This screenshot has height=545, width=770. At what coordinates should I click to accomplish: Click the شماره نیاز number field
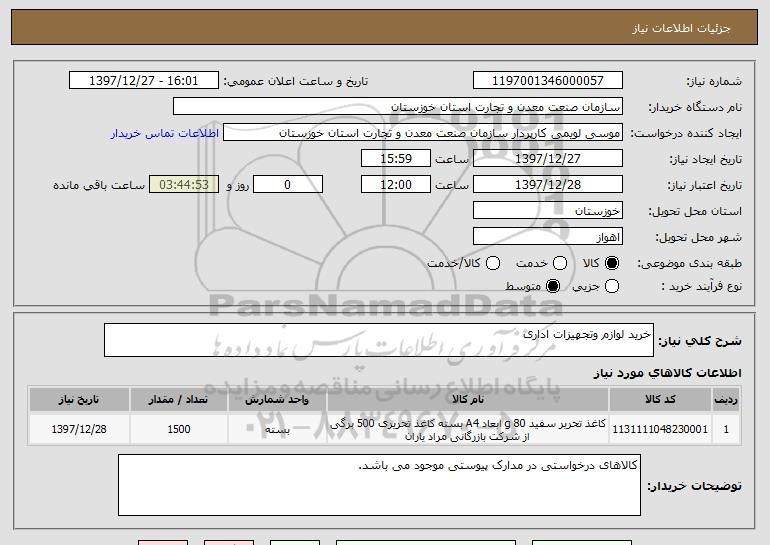point(548,81)
